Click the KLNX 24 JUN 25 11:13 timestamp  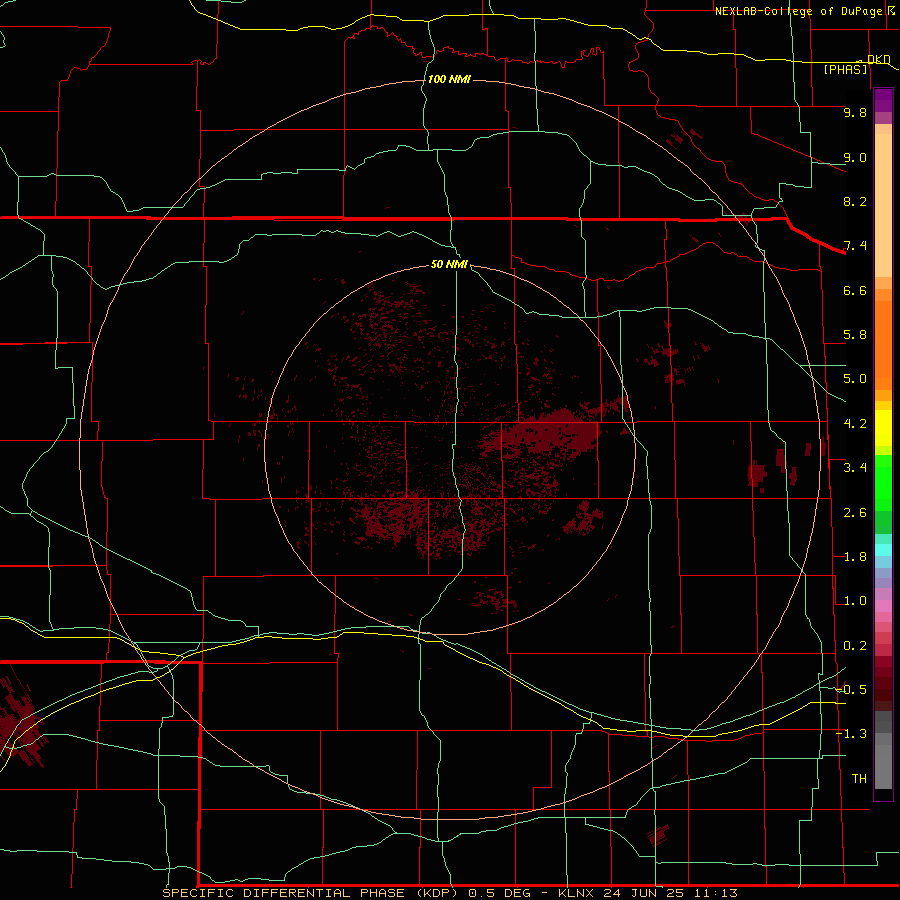[647, 893]
